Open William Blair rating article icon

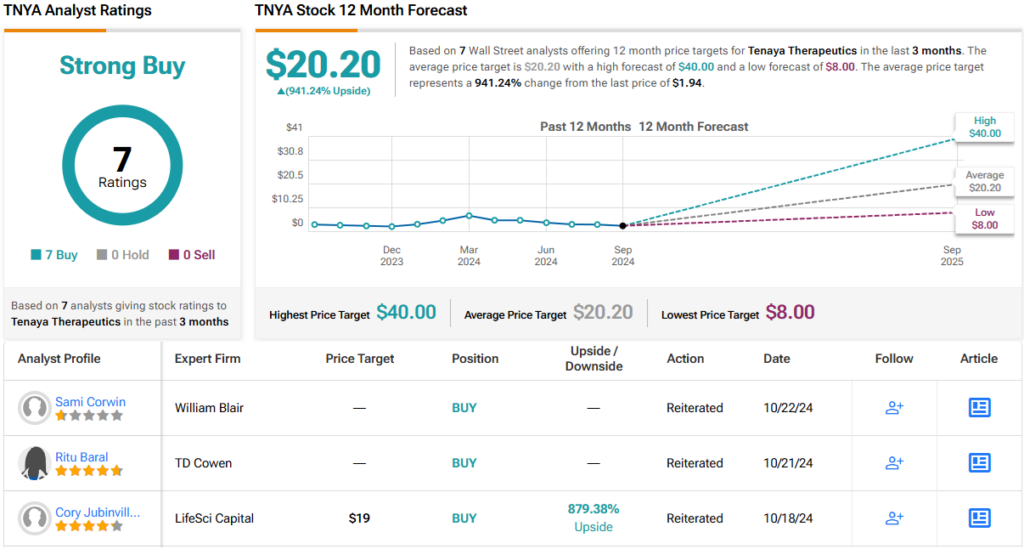point(979,408)
